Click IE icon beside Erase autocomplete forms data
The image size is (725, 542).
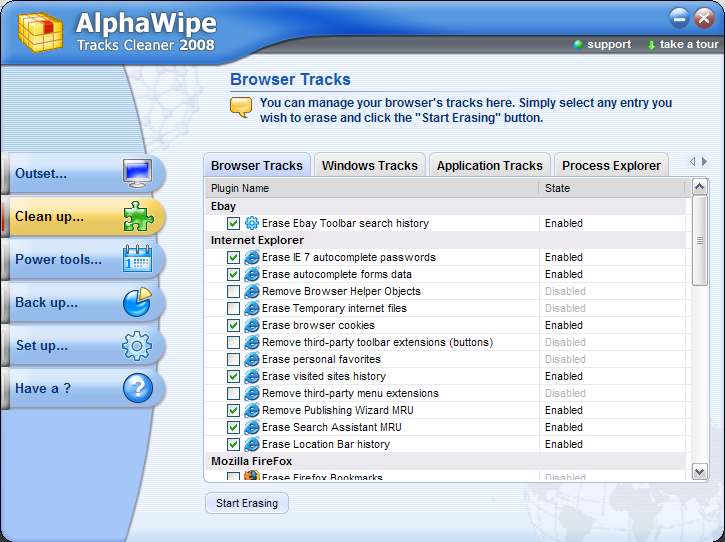point(252,274)
